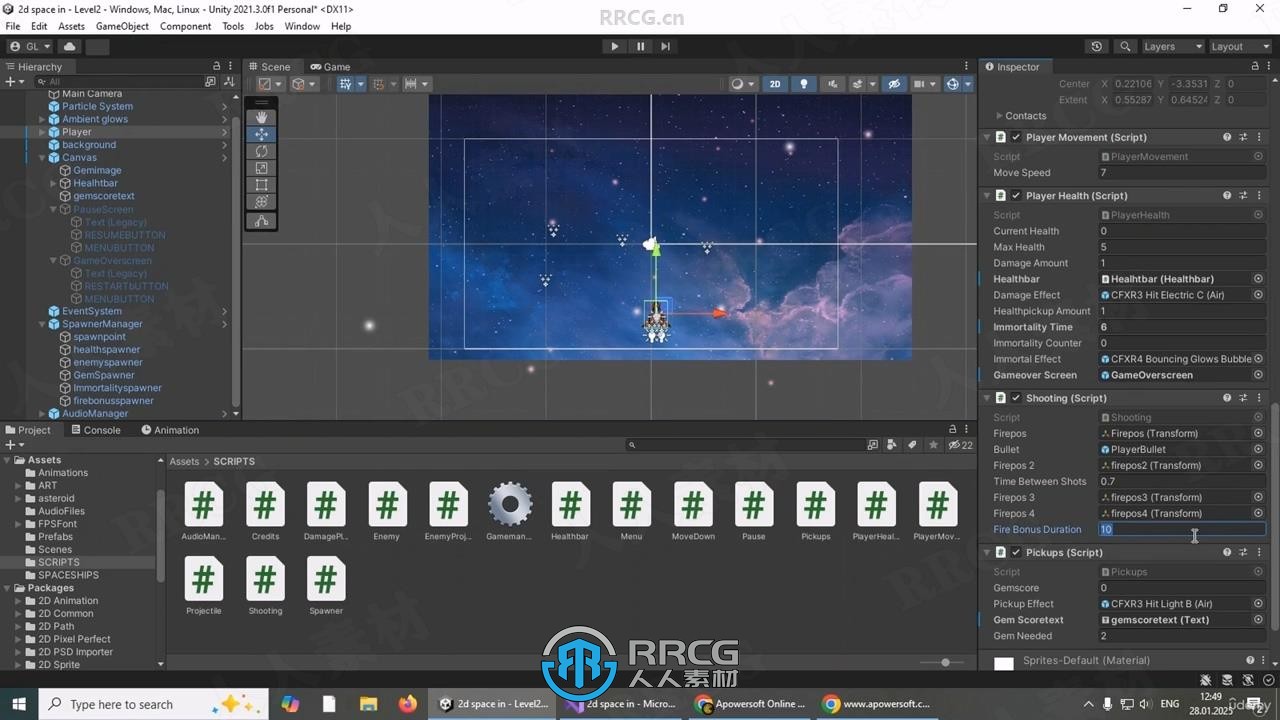
Task: Select the Gamemanager gear asset
Action: [509, 512]
